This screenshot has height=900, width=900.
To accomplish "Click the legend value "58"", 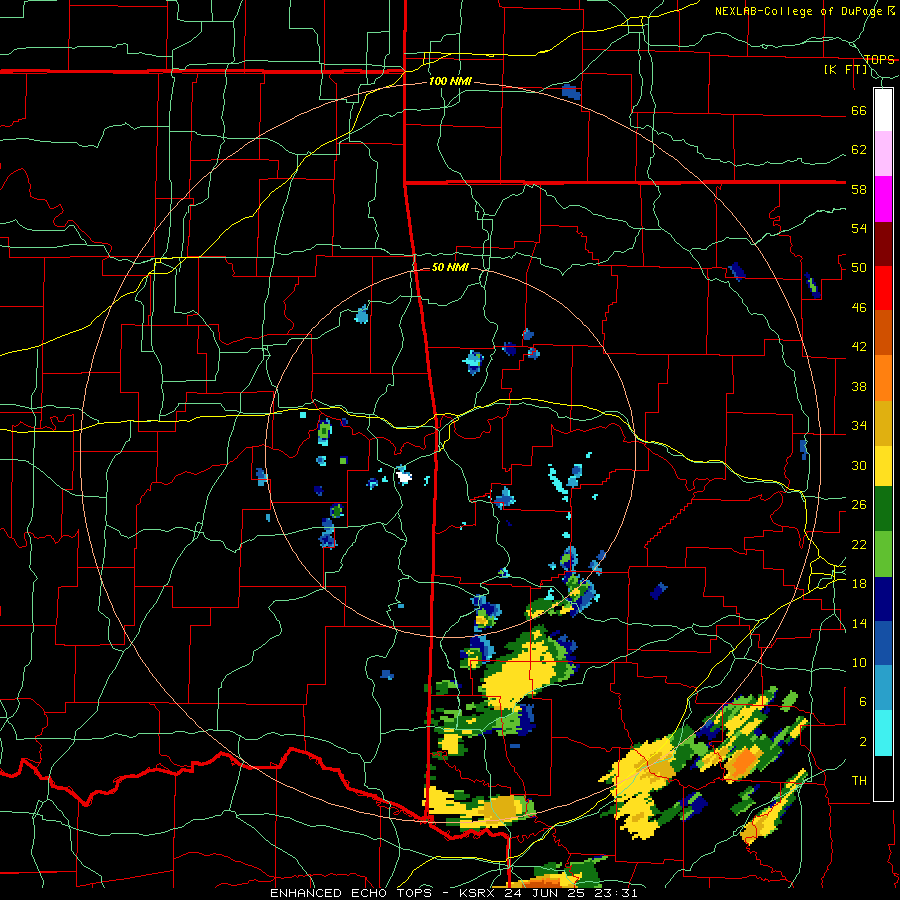I will coord(859,189).
